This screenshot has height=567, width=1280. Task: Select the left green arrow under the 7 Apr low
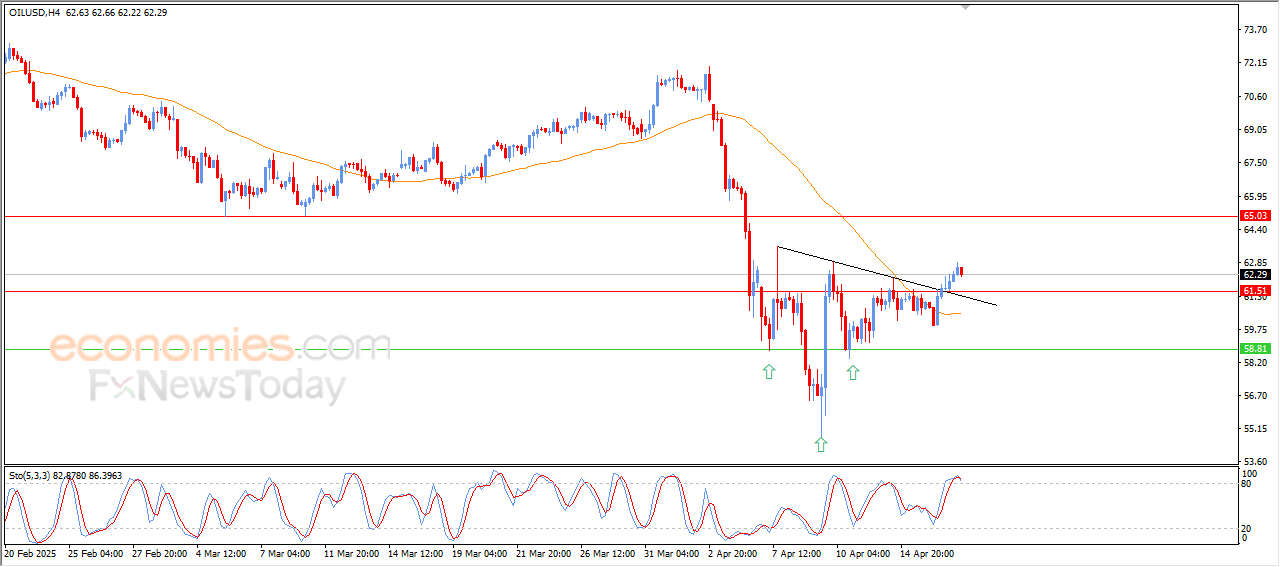769,372
